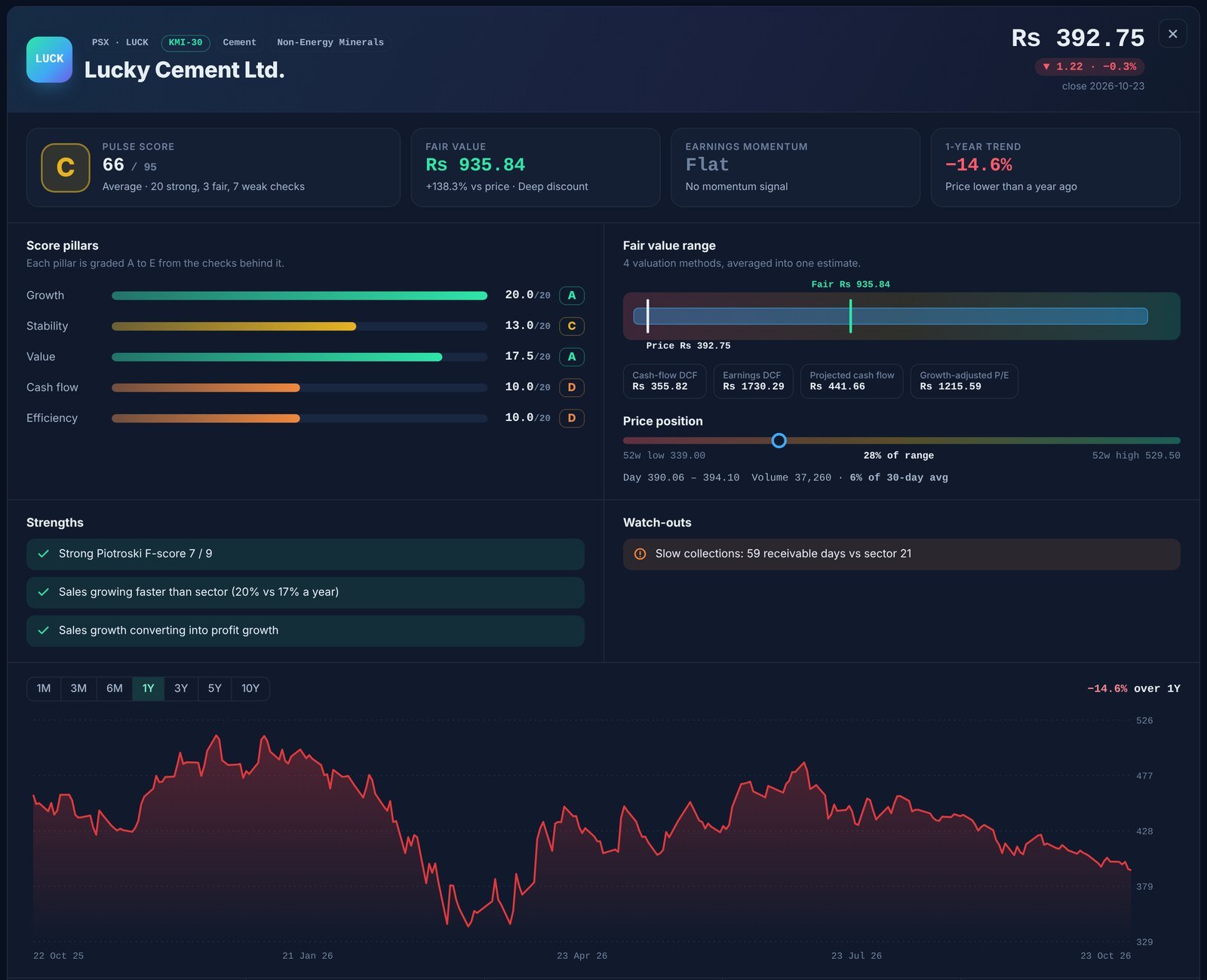Click checkmark beside Sales growing faster than sector
1207x980 pixels.
pyautogui.click(x=44, y=592)
